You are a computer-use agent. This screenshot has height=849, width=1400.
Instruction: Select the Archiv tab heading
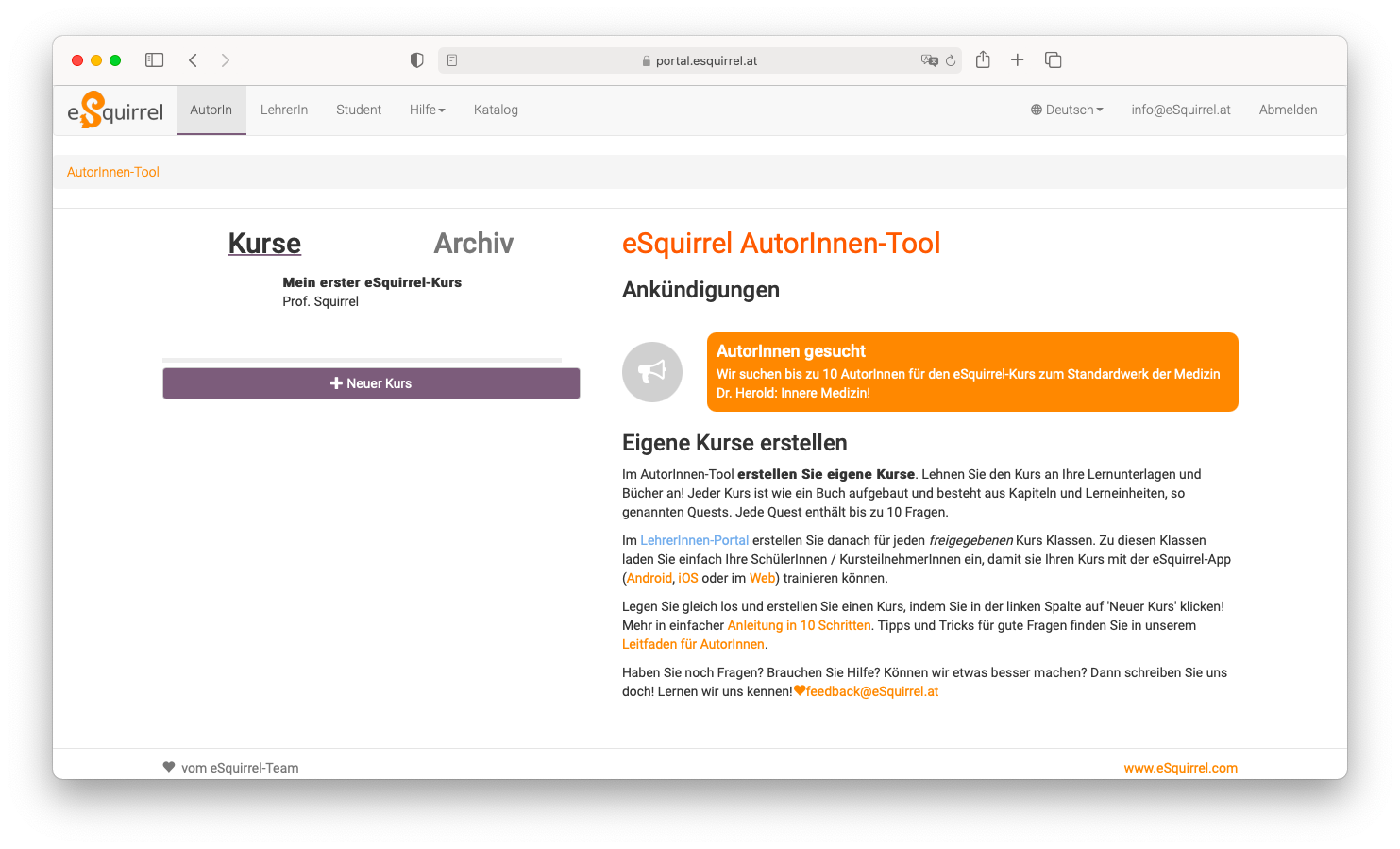point(474,244)
